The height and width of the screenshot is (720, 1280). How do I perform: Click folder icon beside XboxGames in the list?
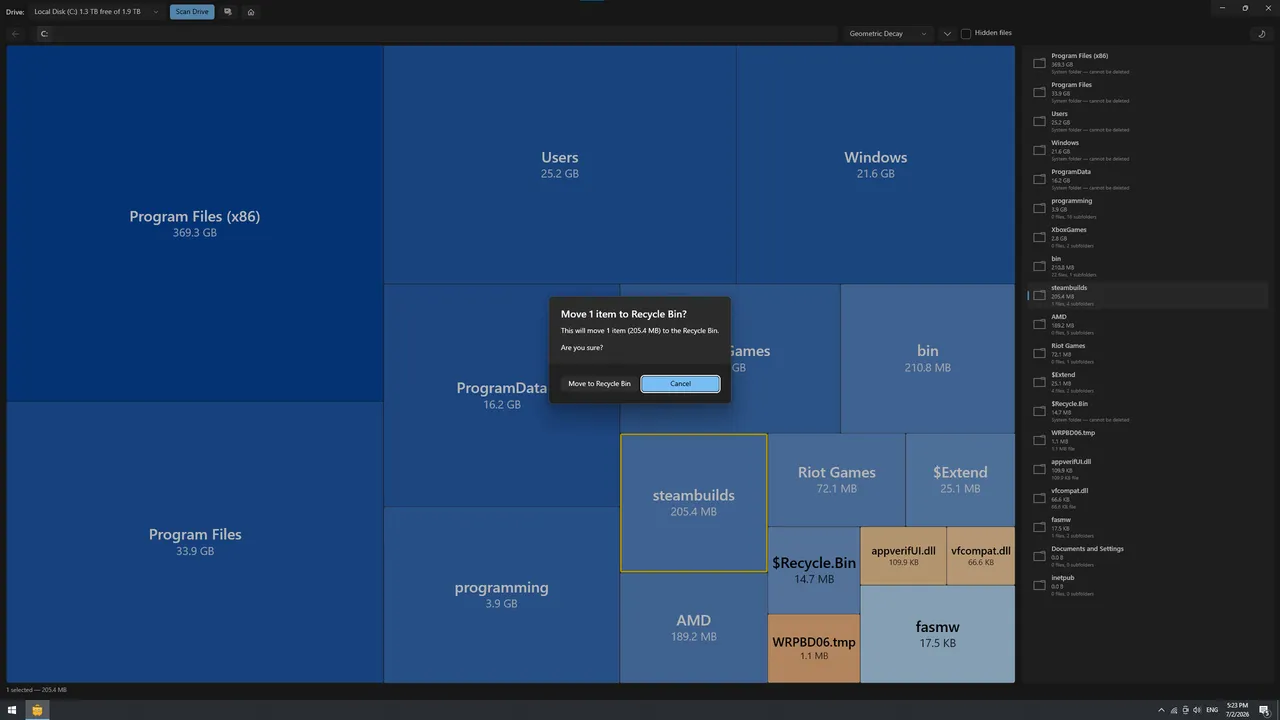point(1039,237)
